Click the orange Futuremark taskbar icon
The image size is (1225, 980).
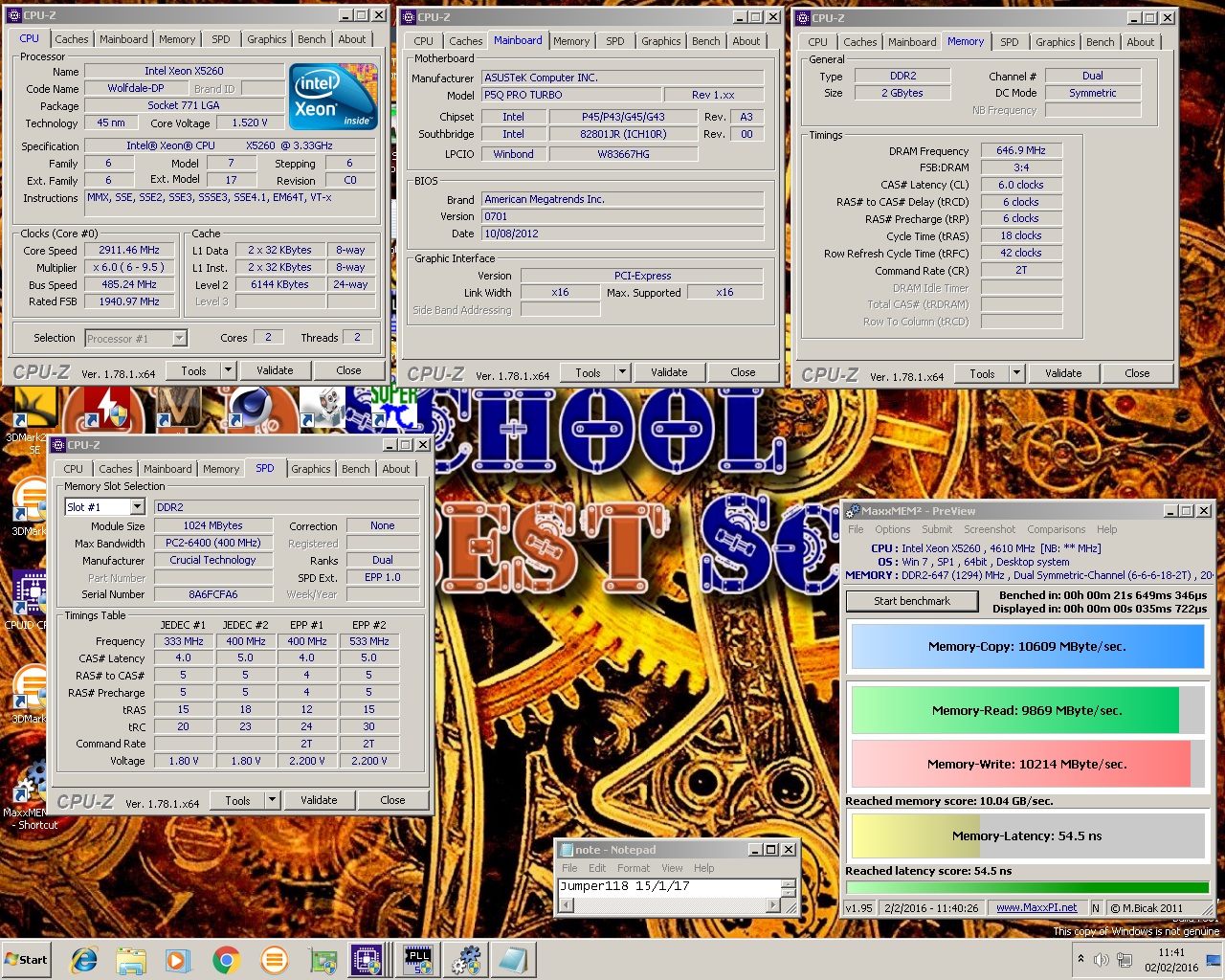click(x=274, y=959)
